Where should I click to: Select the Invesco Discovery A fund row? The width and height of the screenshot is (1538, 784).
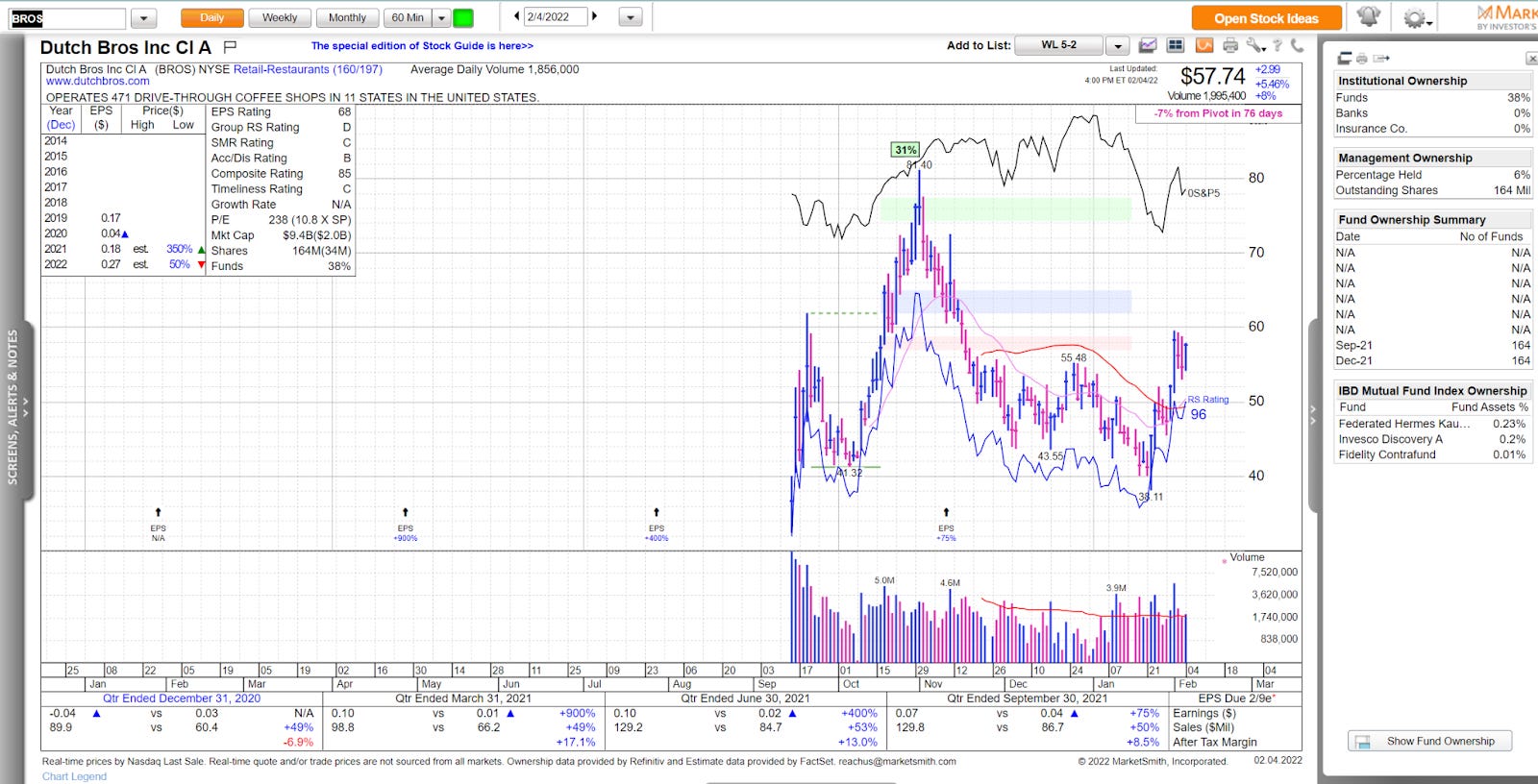tap(1432, 439)
